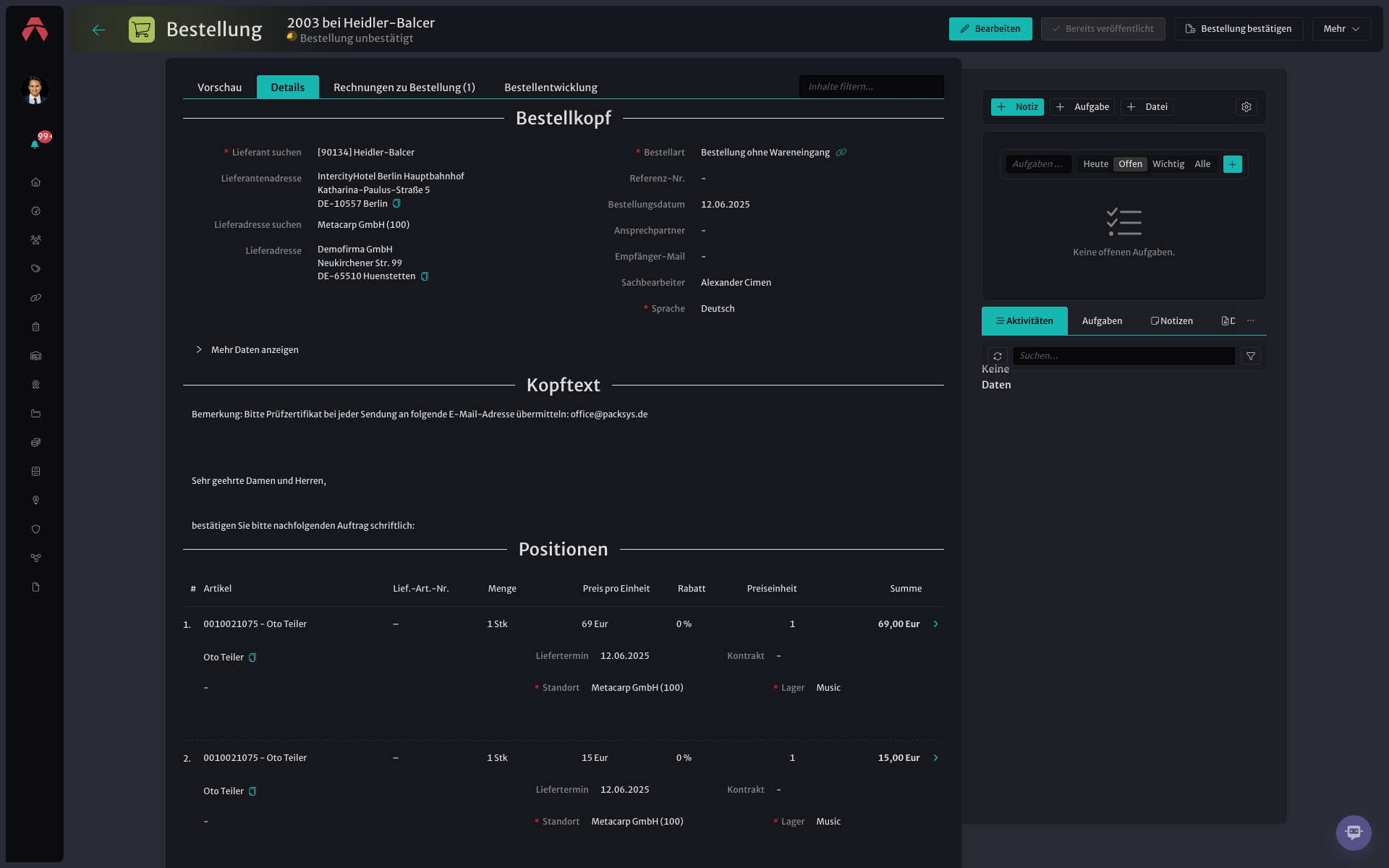Open the chain link sidebar icon
Image resolution: width=1389 pixels, height=868 pixels.
coord(35,298)
